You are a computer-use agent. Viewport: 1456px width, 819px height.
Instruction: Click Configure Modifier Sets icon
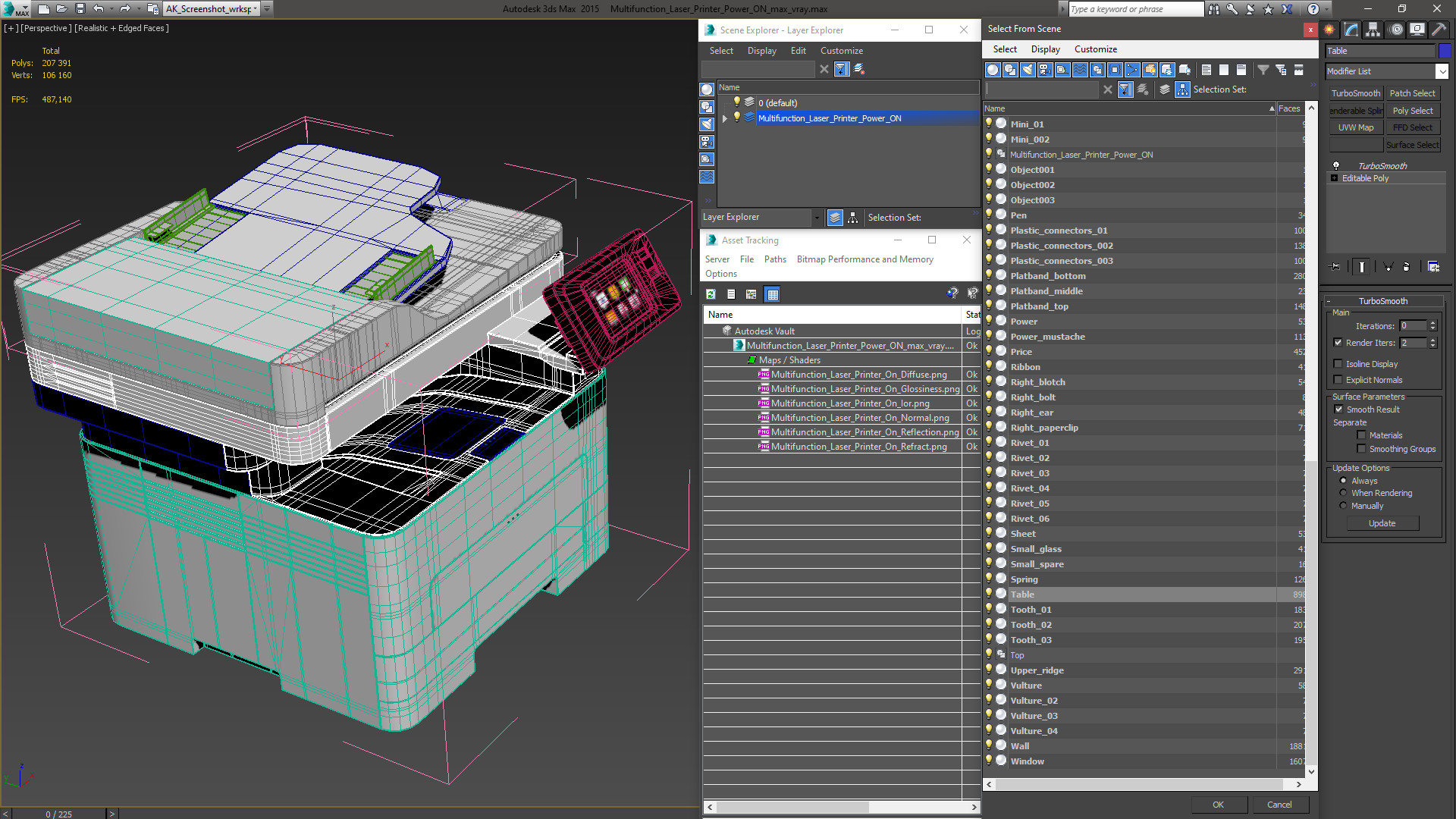[1433, 267]
